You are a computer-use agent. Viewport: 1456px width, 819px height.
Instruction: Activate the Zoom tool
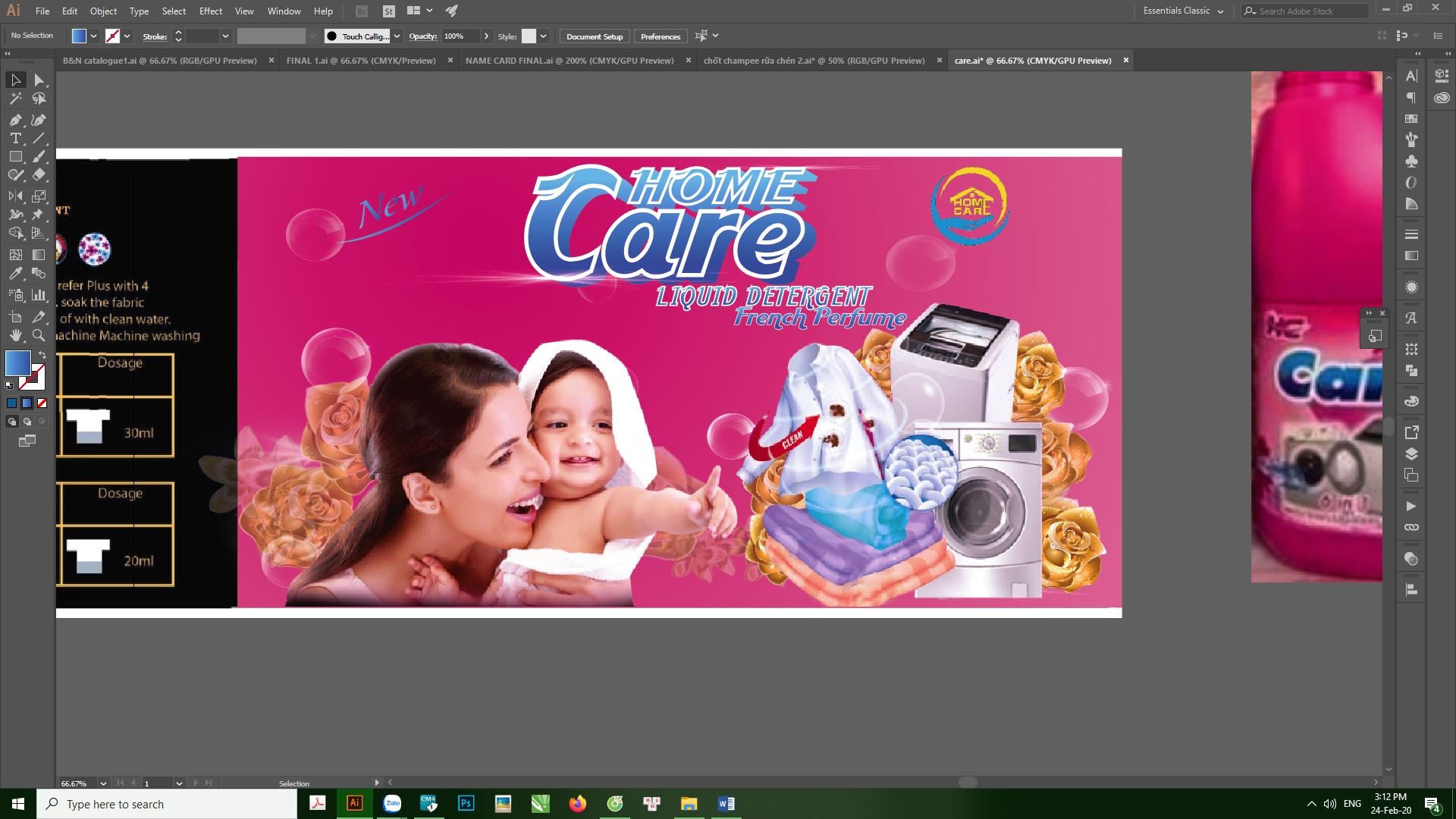39,335
